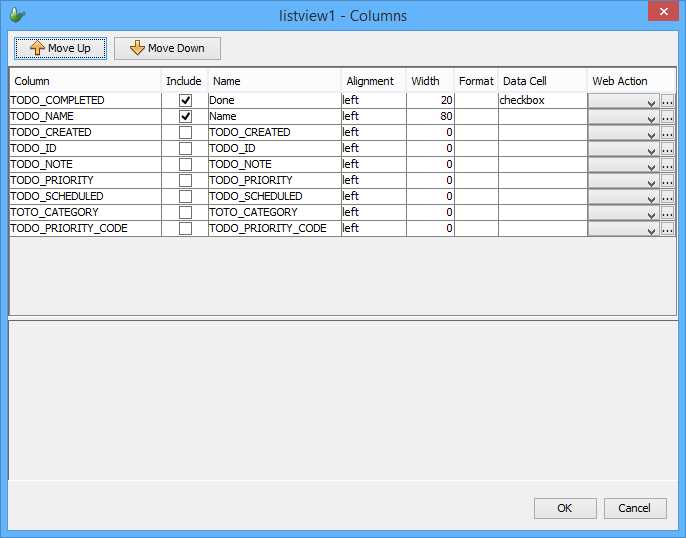Uncheck Include for TODO_COMPLETED column
The image size is (686, 538).
pyautogui.click(x=185, y=101)
